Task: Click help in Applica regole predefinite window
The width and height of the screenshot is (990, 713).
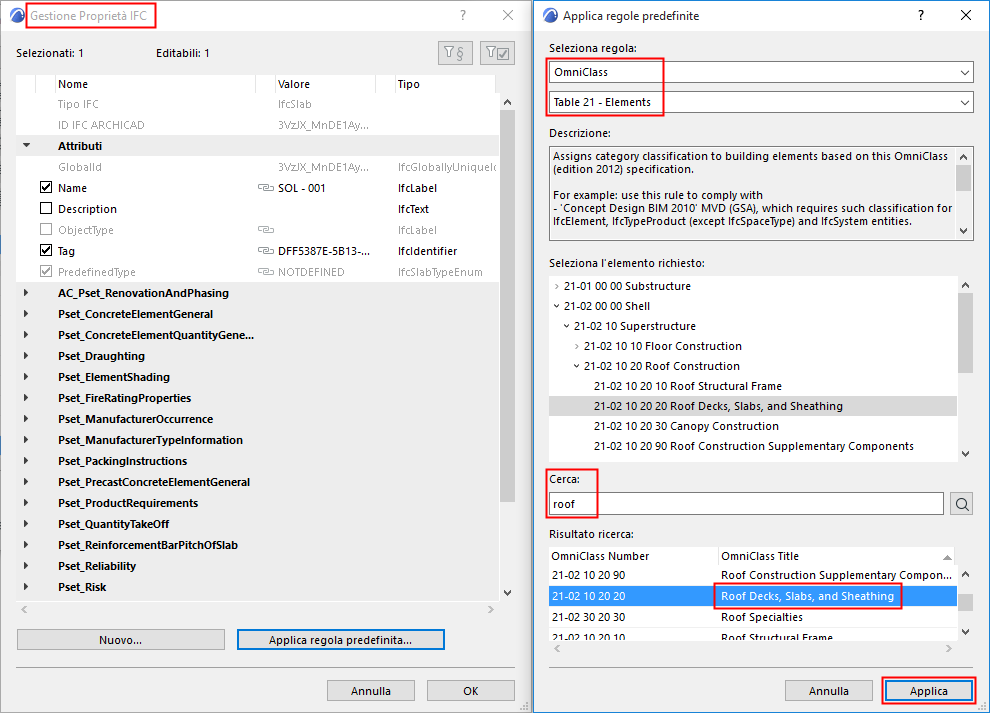Action: [921, 15]
